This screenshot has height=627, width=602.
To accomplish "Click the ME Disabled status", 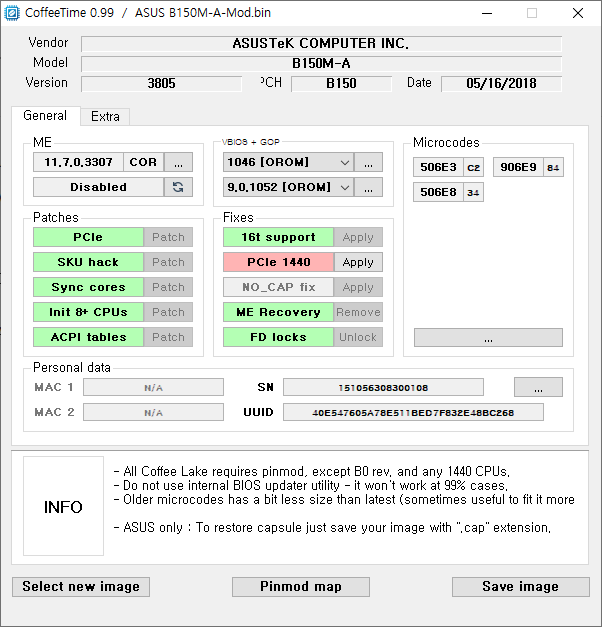I will coord(98,187).
